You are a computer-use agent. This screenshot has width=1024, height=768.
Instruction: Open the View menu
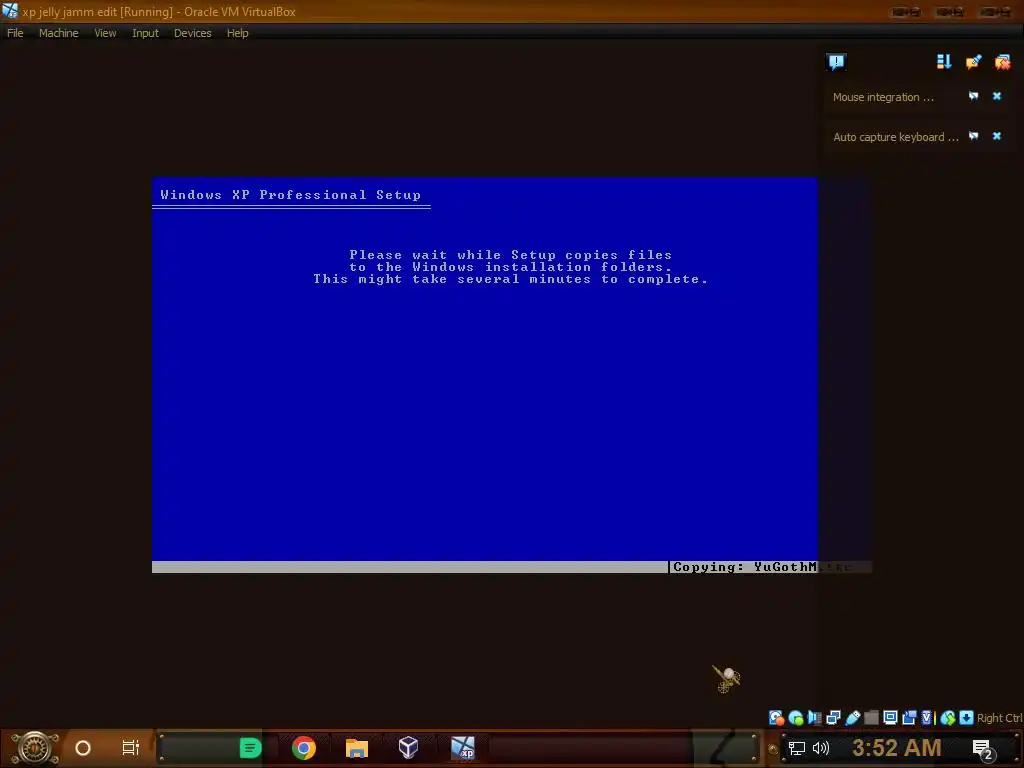[x=105, y=33]
